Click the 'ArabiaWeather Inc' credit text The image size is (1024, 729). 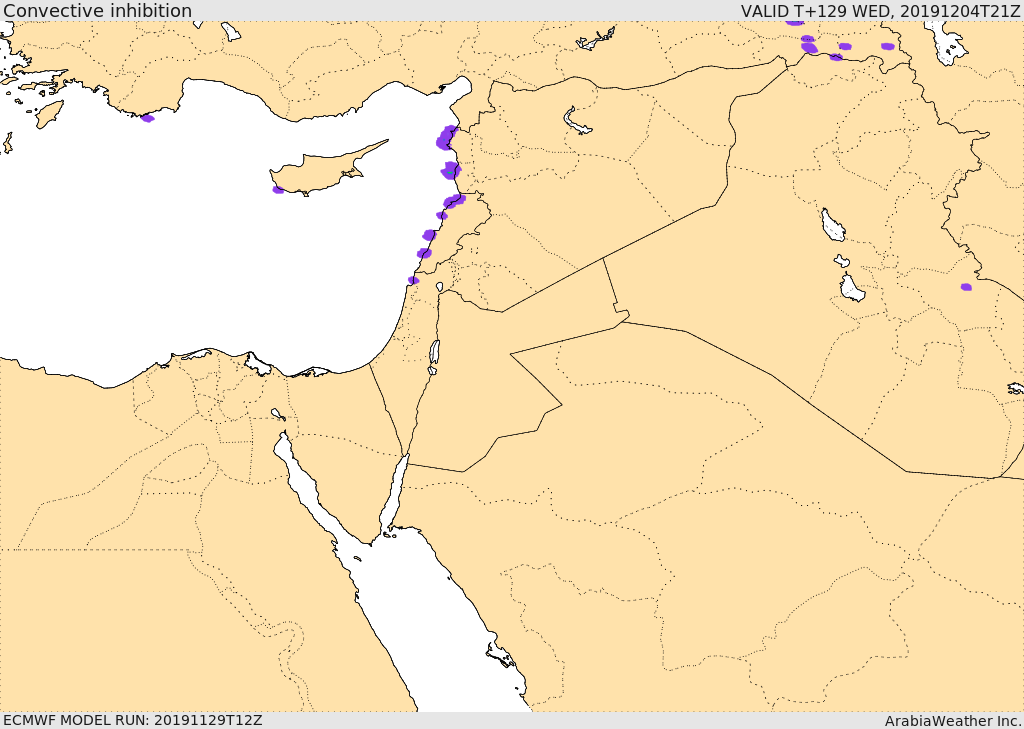point(953,721)
